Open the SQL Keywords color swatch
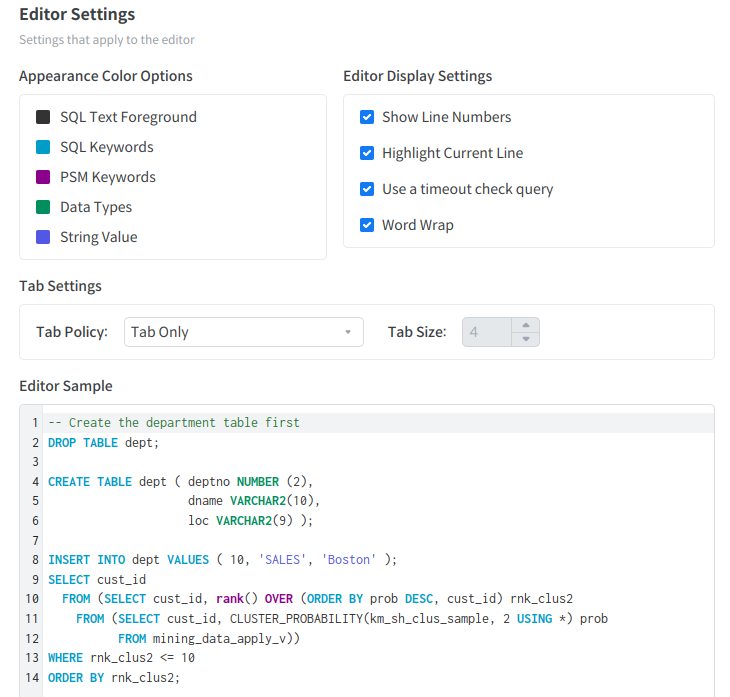This screenshot has width=730, height=697. [x=43, y=147]
